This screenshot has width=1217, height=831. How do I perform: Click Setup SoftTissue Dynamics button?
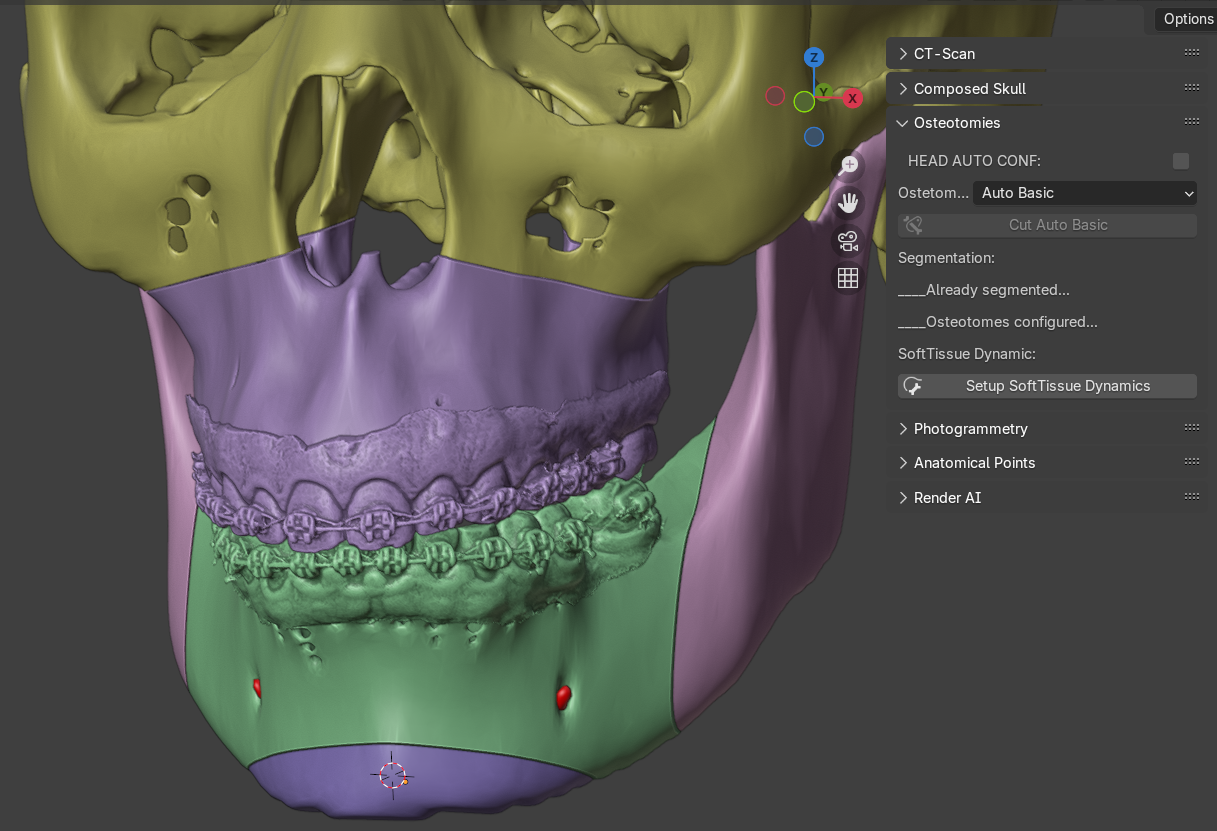tap(1047, 386)
